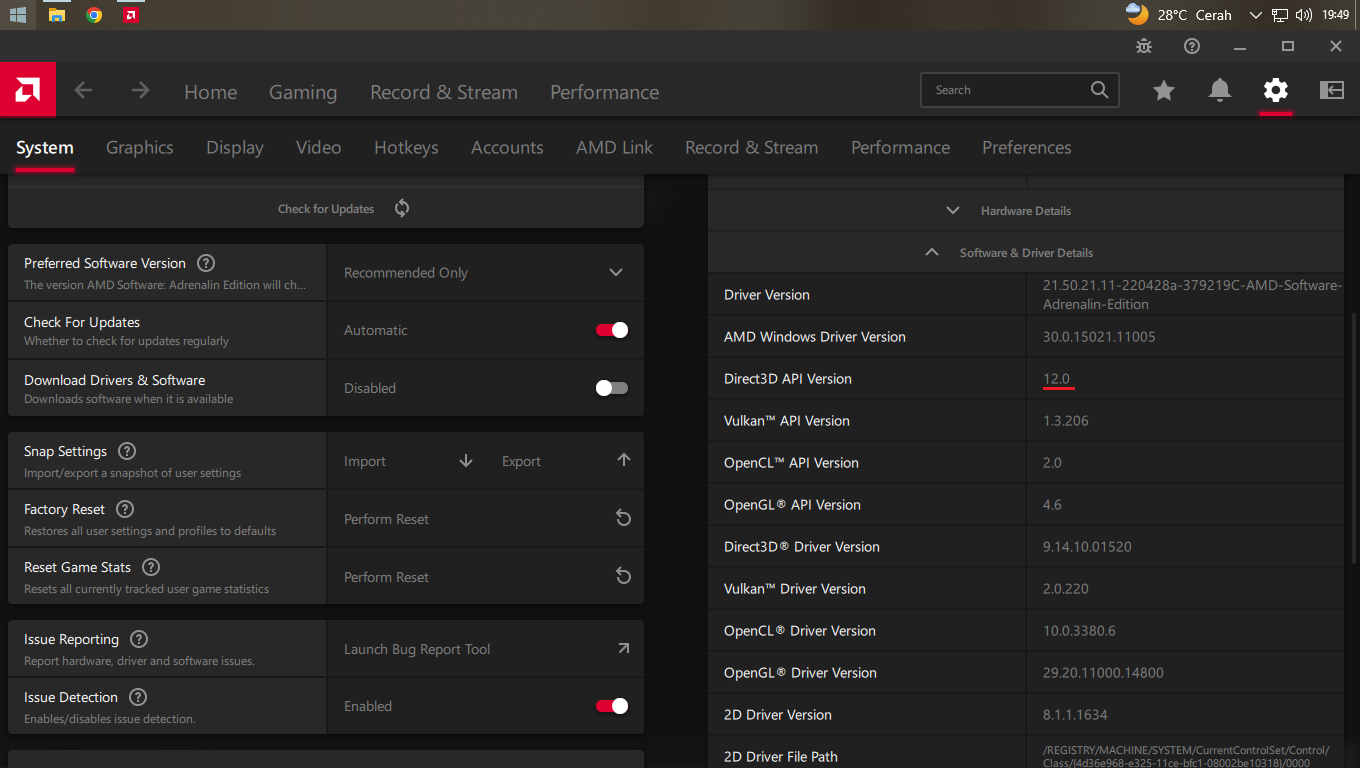This screenshot has width=1360, height=768.
Task: Switch to Hotkeys settings tab
Action: (x=406, y=147)
